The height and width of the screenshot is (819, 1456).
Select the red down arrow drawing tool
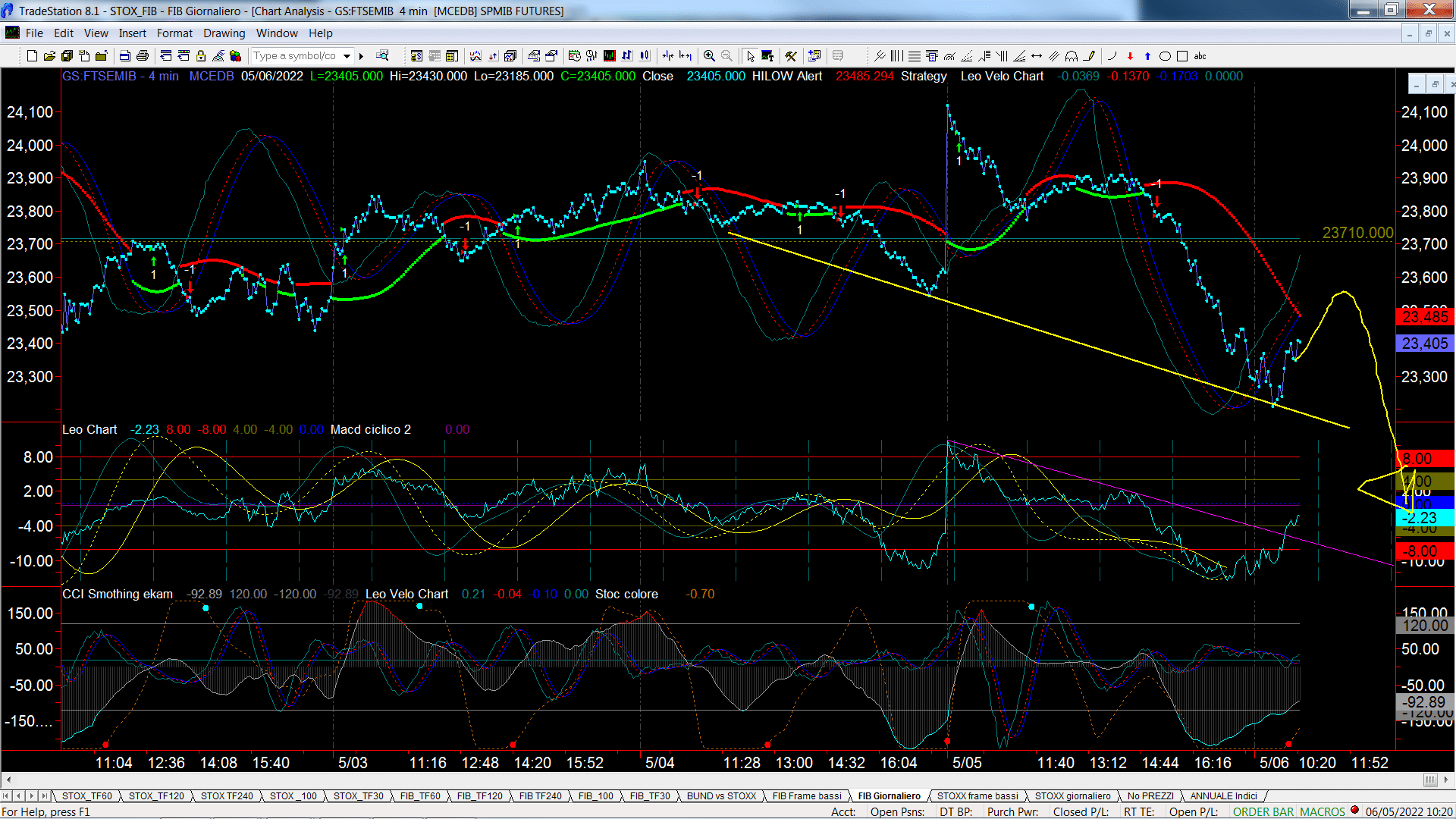pos(1130,55)
